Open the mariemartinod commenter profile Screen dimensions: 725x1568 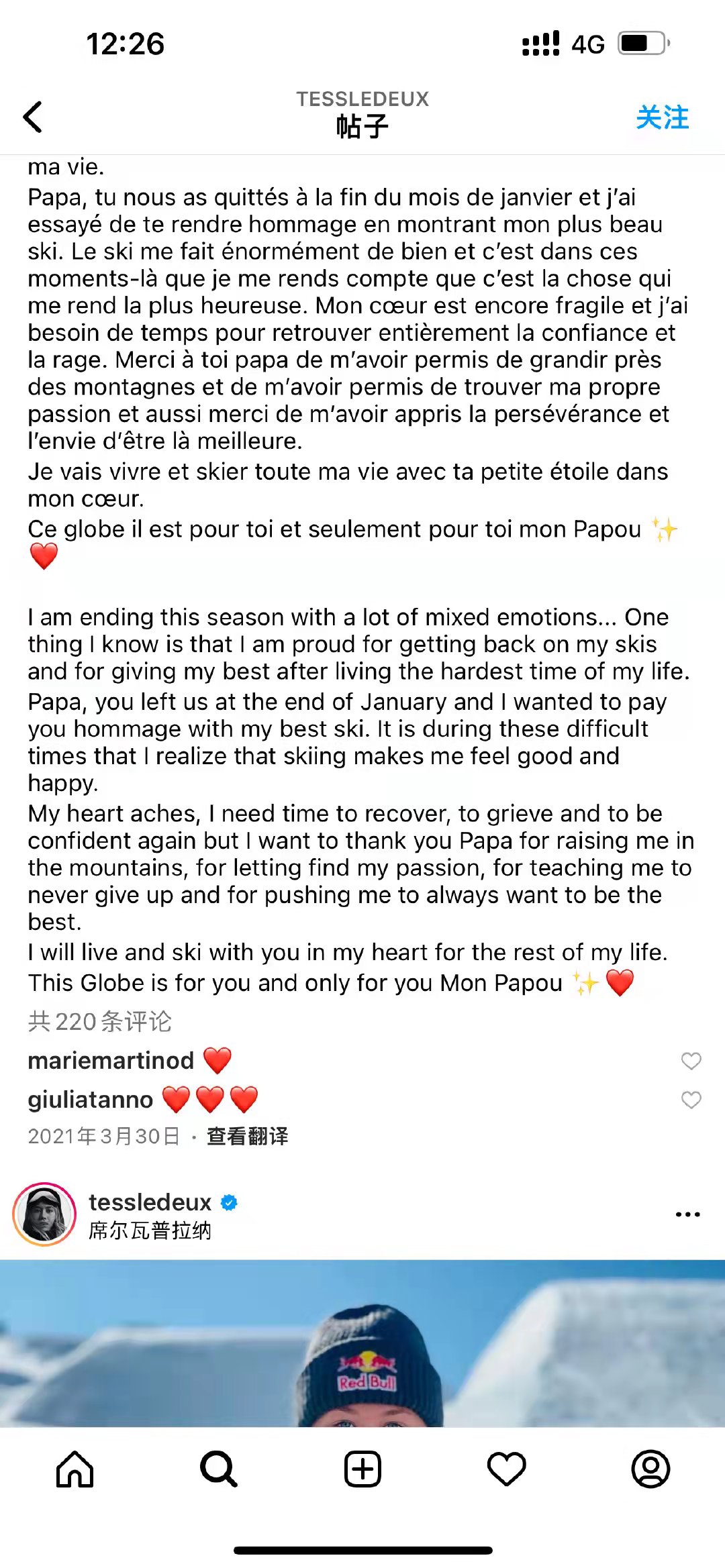[x=111, y=1061]
